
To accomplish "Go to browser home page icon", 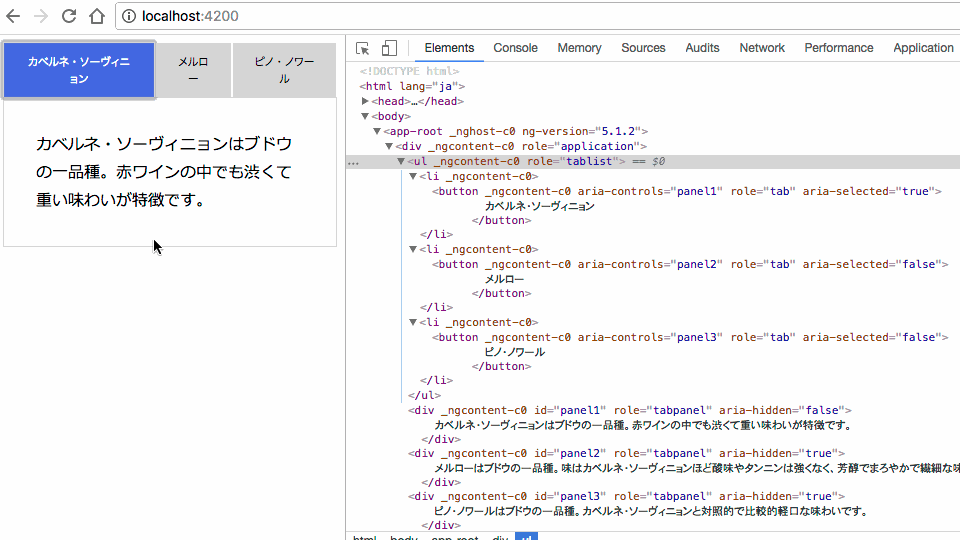I will click(x=97, y=16).
